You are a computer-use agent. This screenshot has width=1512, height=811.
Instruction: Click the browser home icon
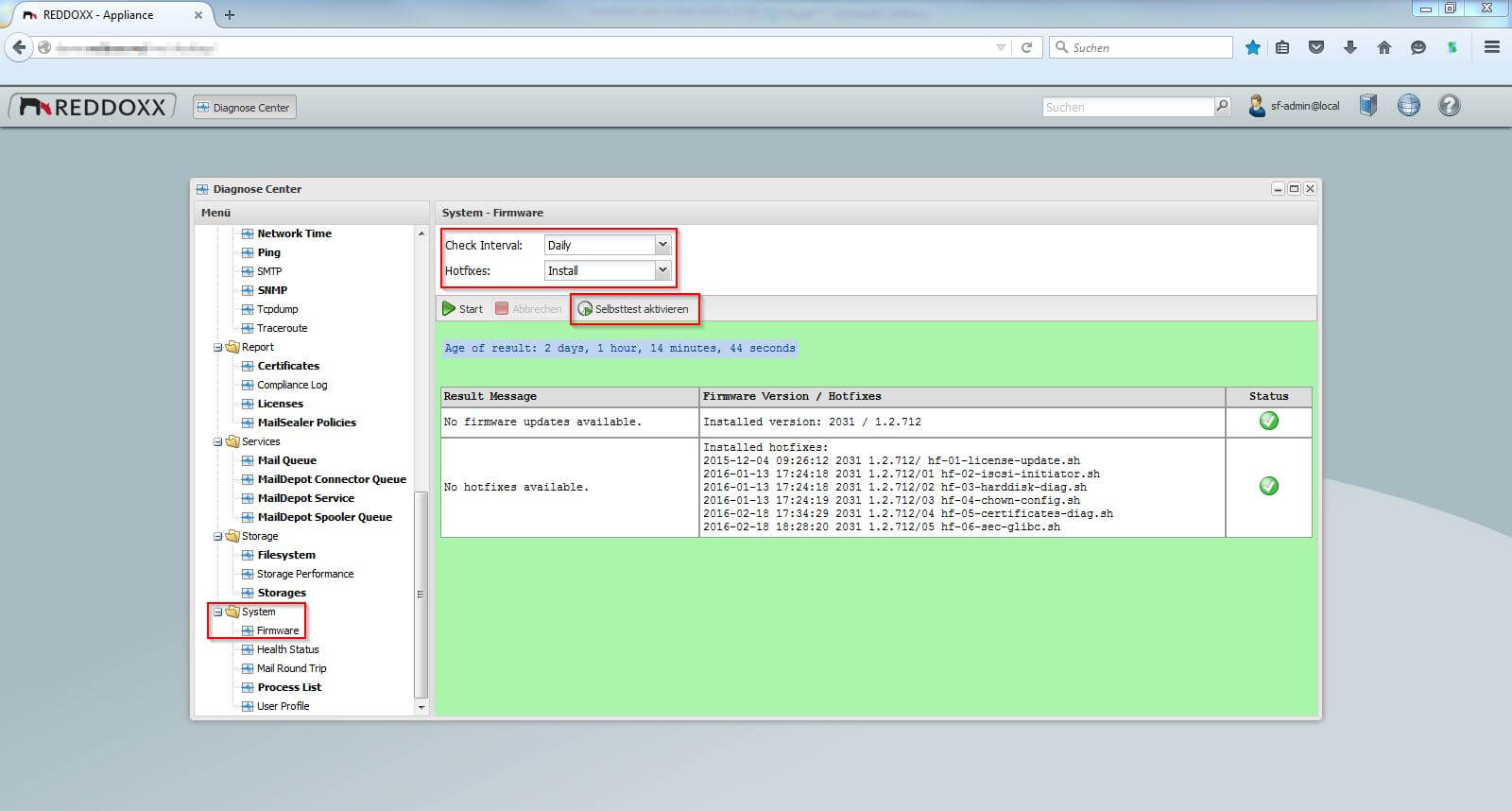pyautogui.click(x=1384, y=47)
